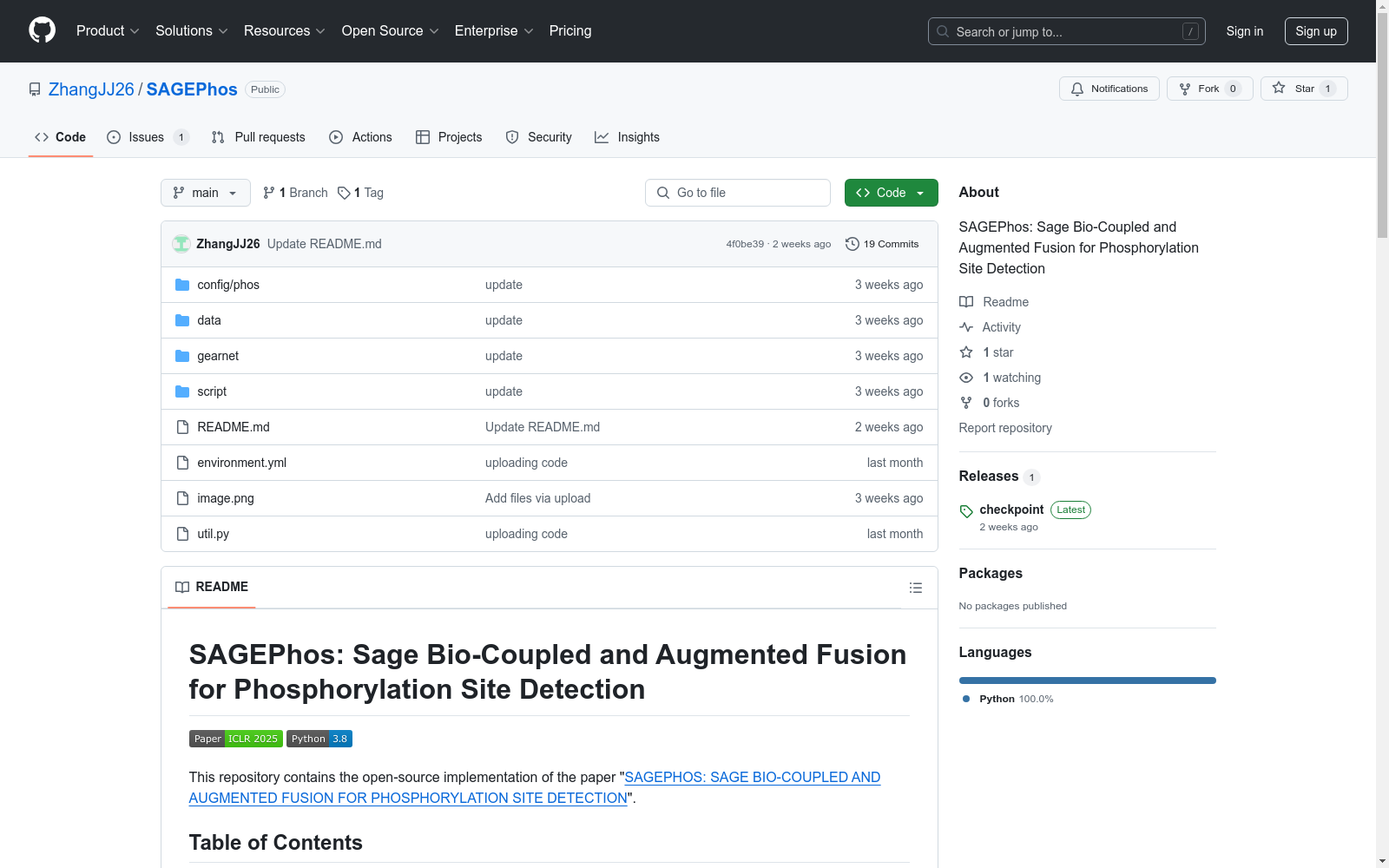This screenshot has width=1389, height=868.
Task: Open the README outline list icon
Action: click(915, 588)
